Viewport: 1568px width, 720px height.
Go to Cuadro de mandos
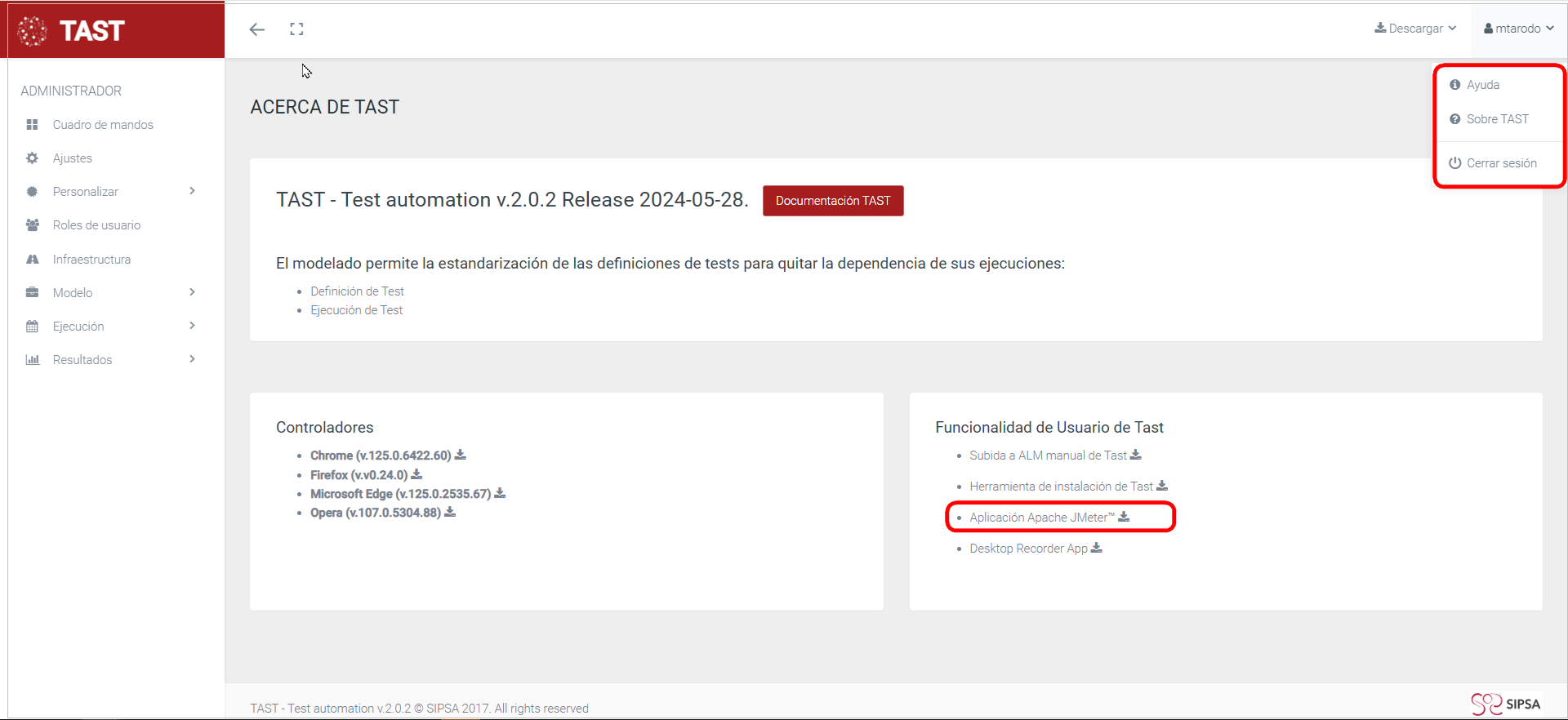coord(103,125)
